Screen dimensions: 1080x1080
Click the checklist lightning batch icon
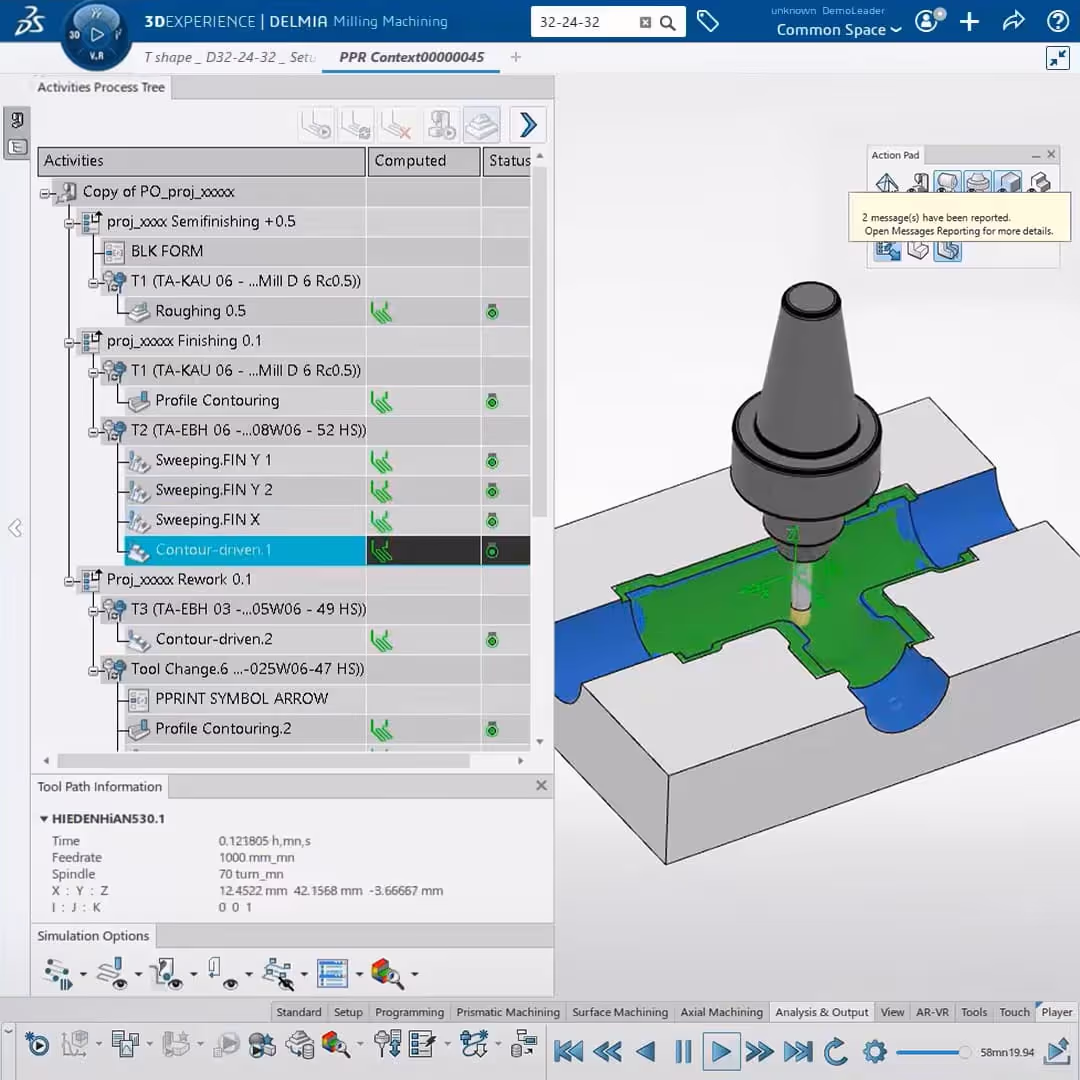click(422, 1044)
